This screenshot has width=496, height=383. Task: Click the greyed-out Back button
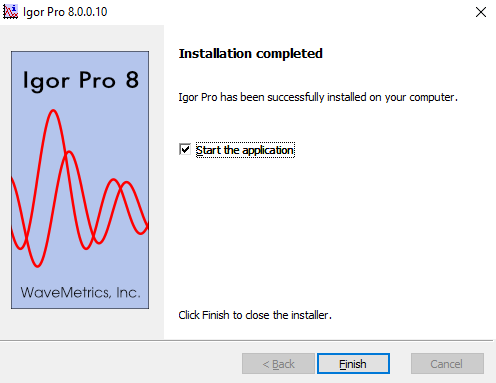point(278,364)
